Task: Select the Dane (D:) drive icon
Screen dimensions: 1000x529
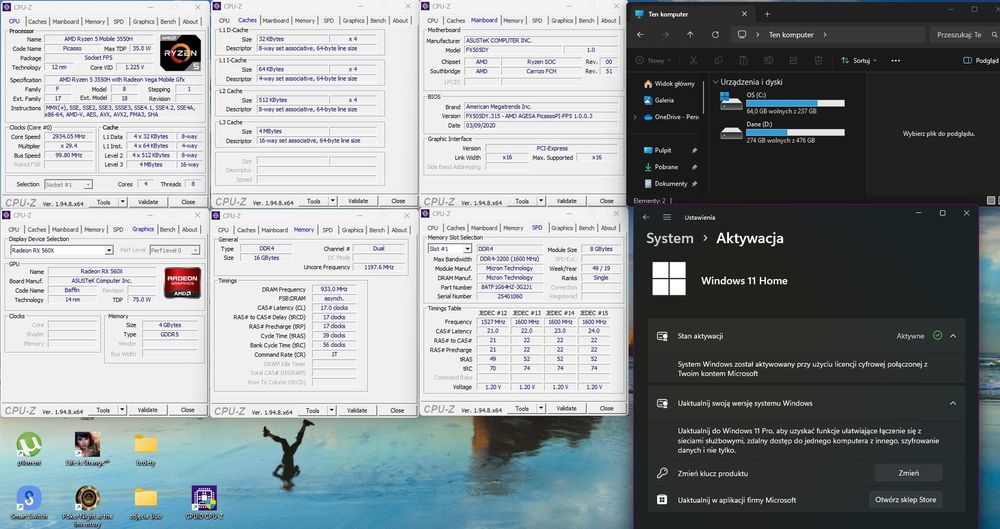Action: click(x=731, y=132)
